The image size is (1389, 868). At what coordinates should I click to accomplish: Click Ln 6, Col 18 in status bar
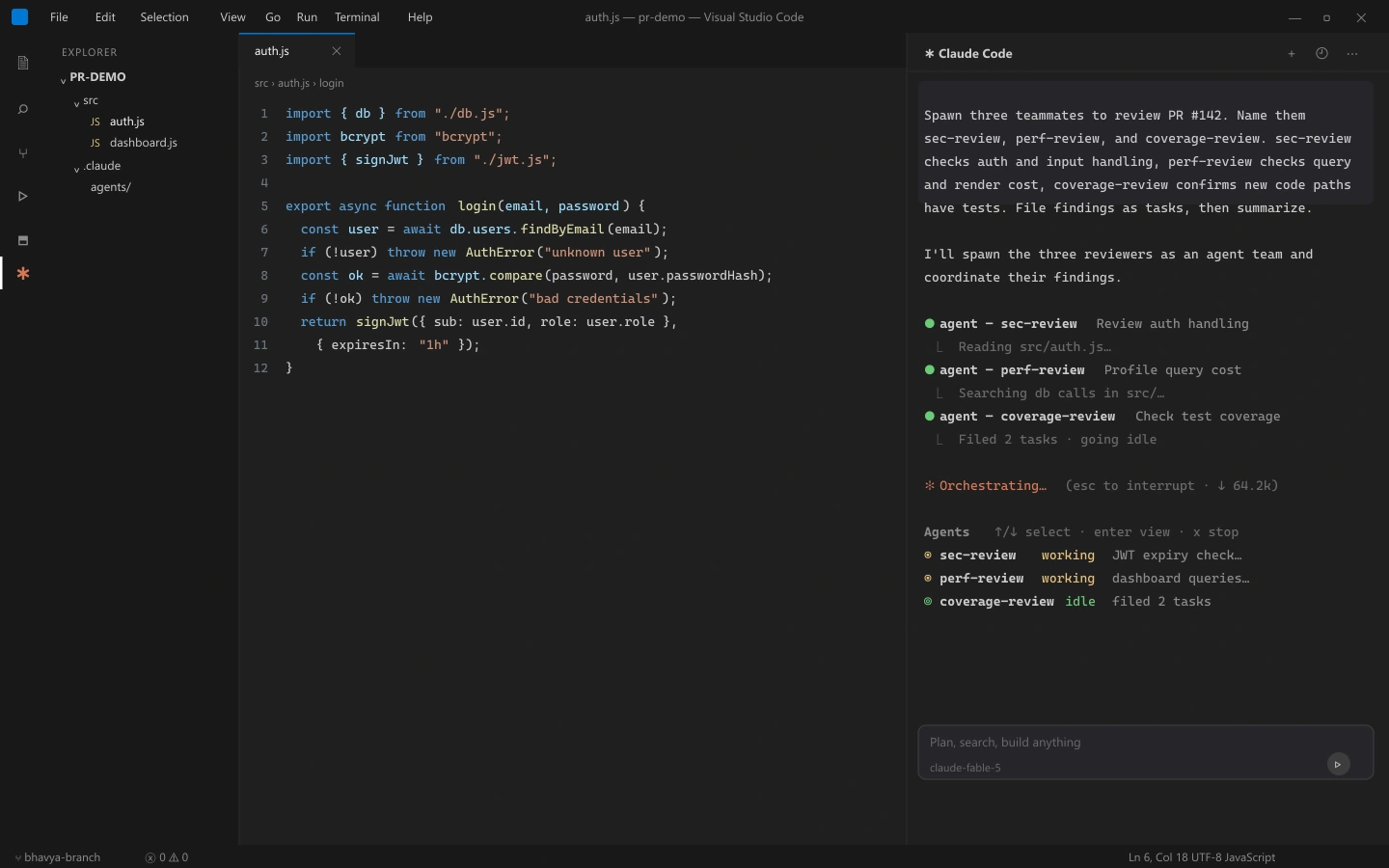[x=1159, y=857]
